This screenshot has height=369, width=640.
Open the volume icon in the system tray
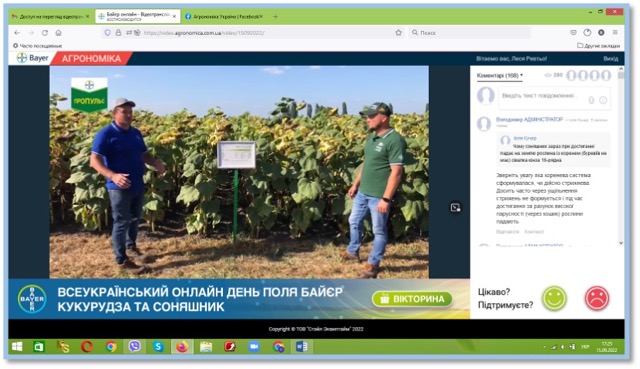point(562,347)
